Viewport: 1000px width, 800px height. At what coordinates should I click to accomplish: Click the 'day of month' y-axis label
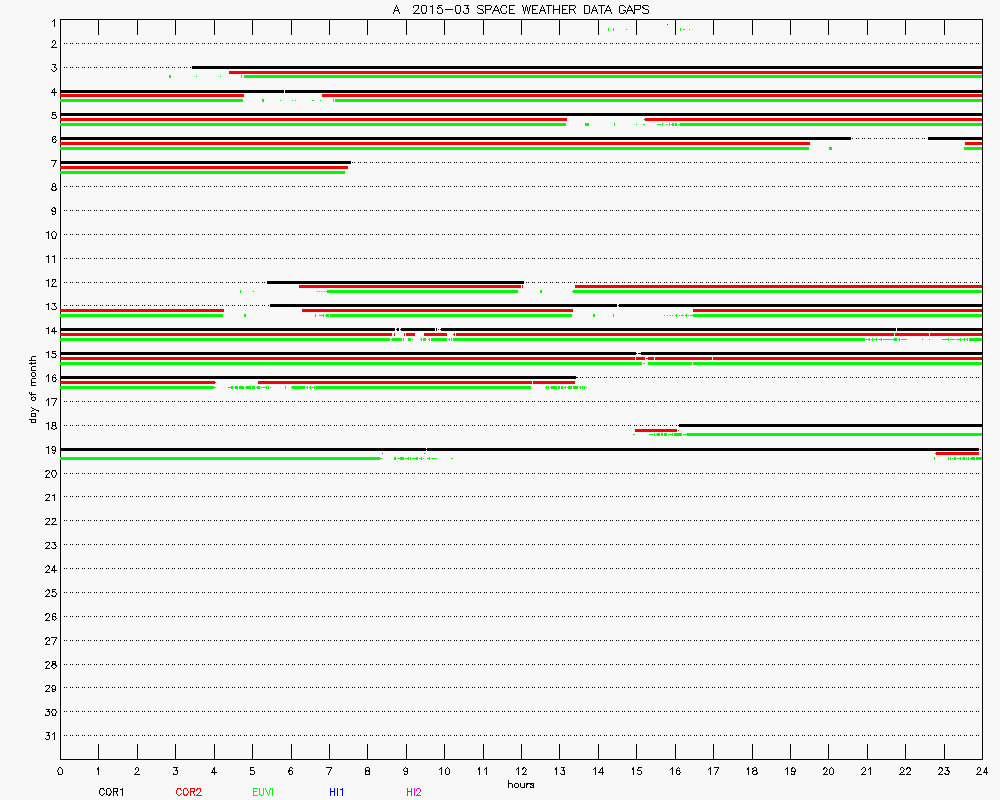[34, 387]
